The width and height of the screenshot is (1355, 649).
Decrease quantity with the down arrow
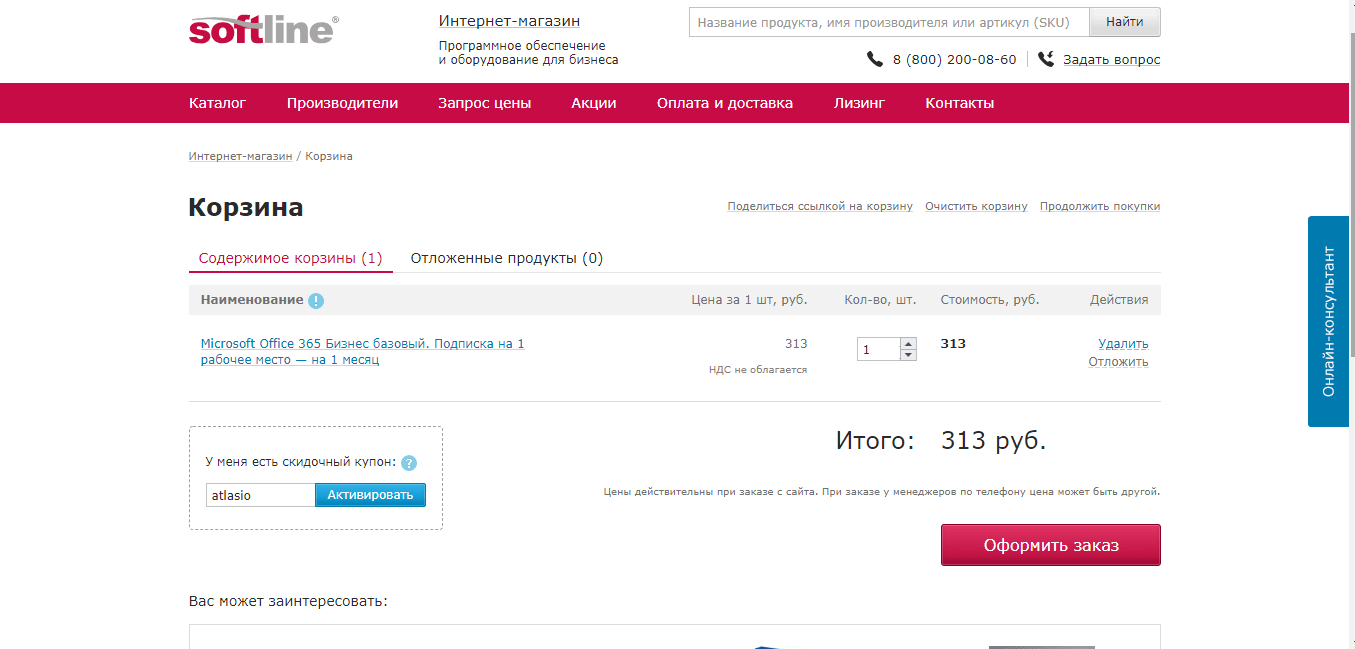tap(908, 355)
